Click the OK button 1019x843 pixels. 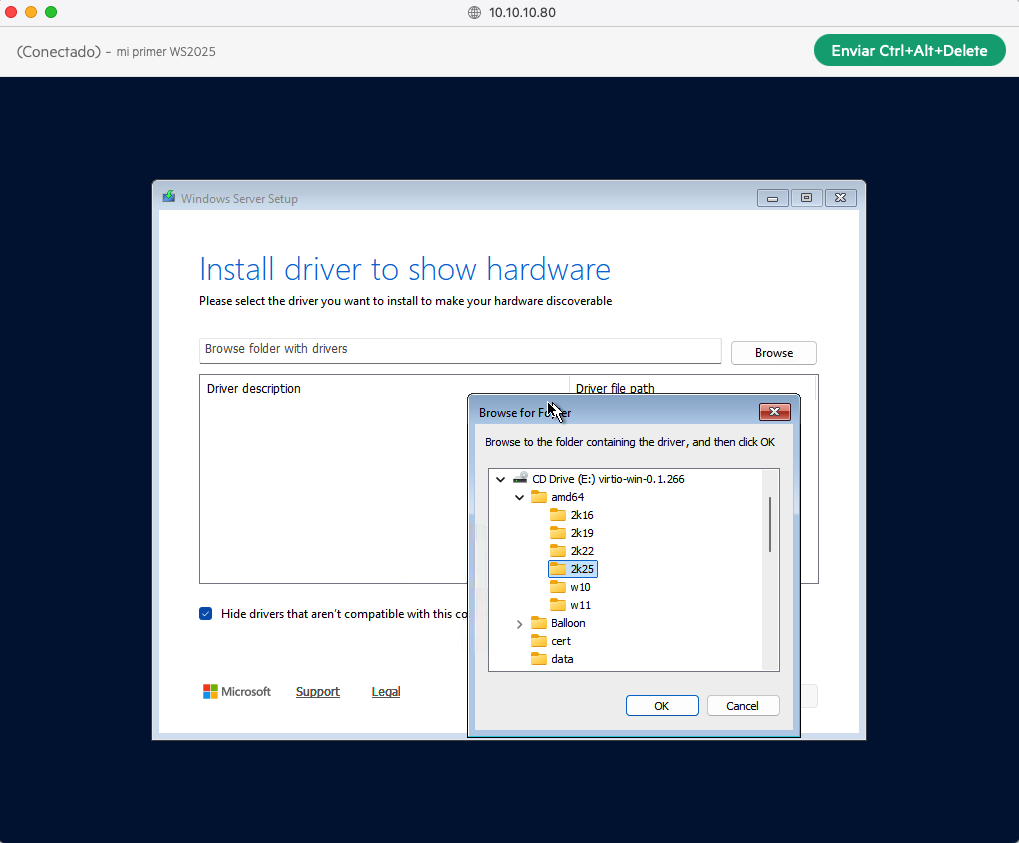click(x=661, y=705)
